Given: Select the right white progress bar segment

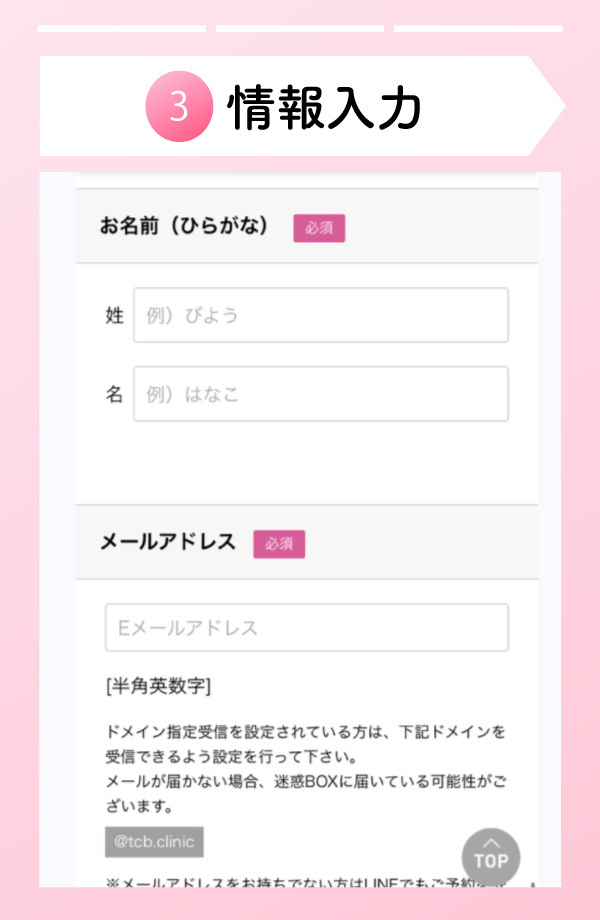Looking at the screenshot, I should click(x=478, y=28).
